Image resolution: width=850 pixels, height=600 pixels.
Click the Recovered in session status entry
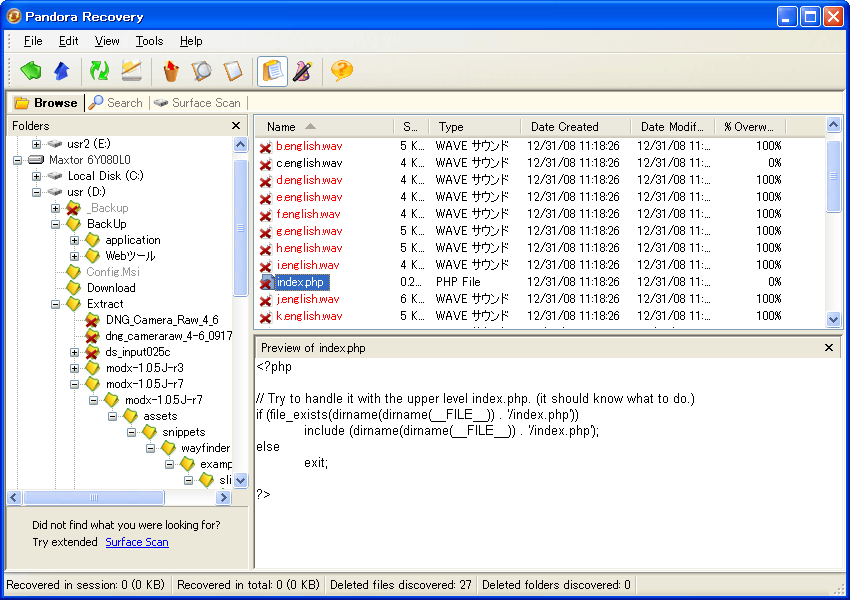click(x=85, y=585)
